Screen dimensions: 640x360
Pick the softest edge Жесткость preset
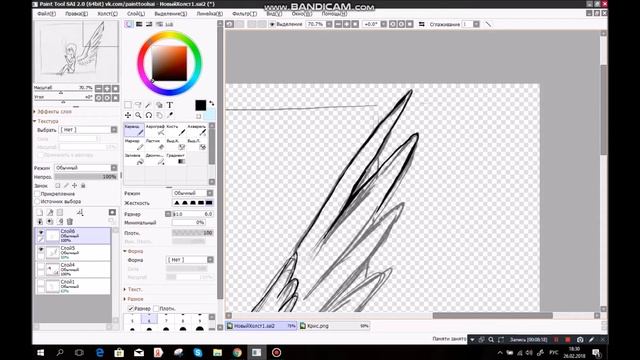177,203
